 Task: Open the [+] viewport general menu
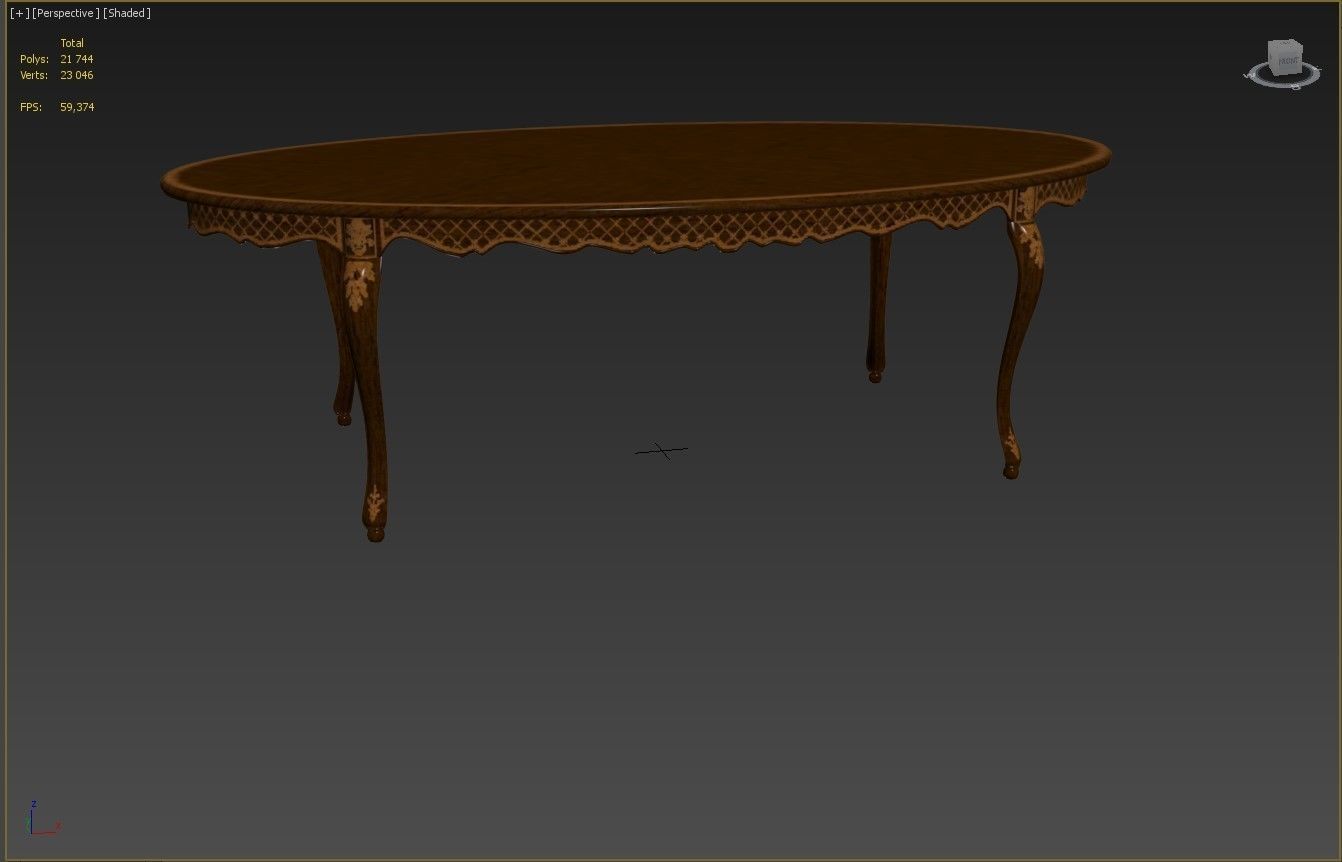tap(19, 13)
